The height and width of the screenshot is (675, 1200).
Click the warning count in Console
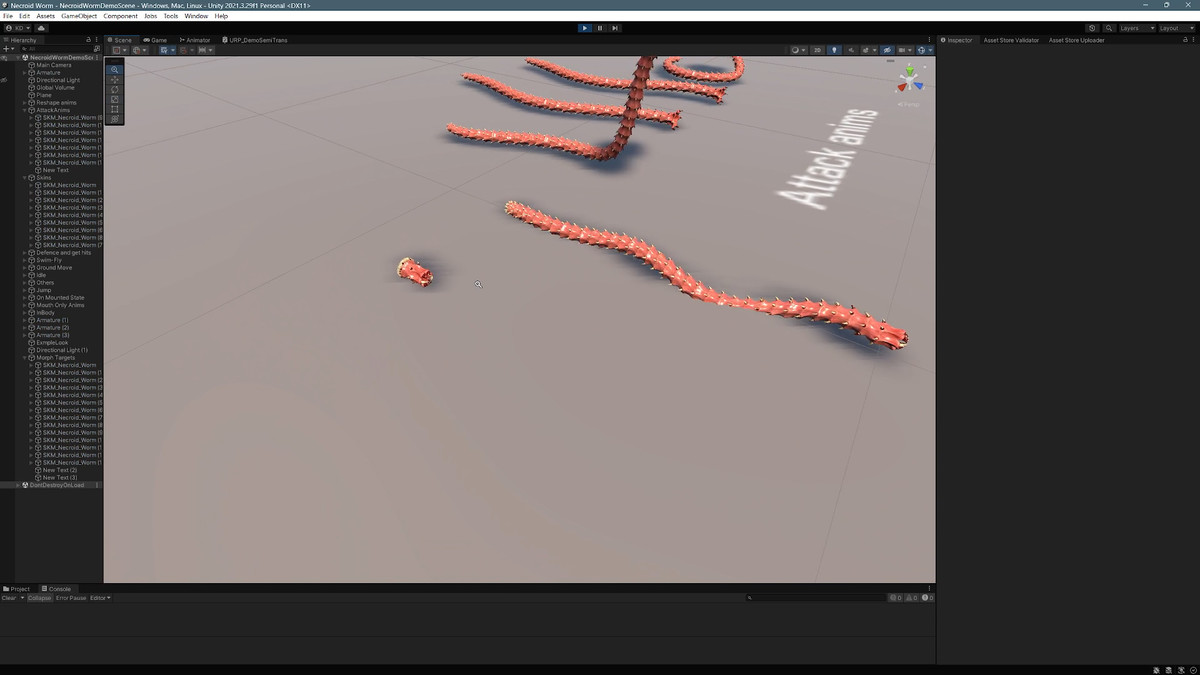(x=911, y=598)
